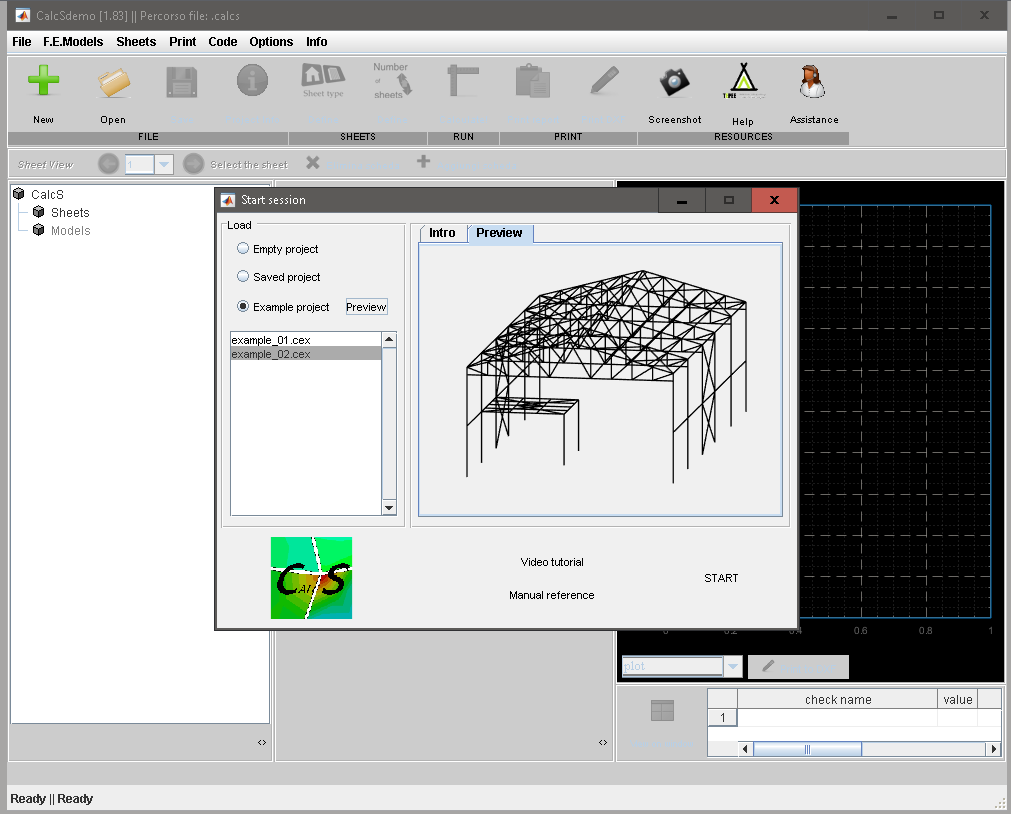
Task: Click the check table horizontal scrollbar thumb
Action: click(807, 749)
